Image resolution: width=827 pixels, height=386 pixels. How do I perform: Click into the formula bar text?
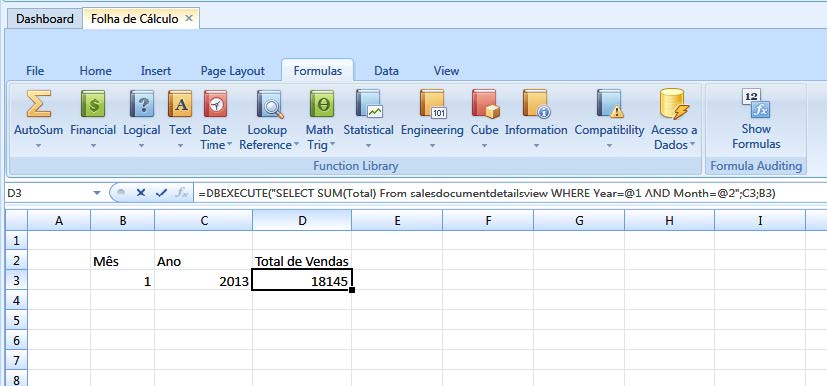[x=487, y=194]
